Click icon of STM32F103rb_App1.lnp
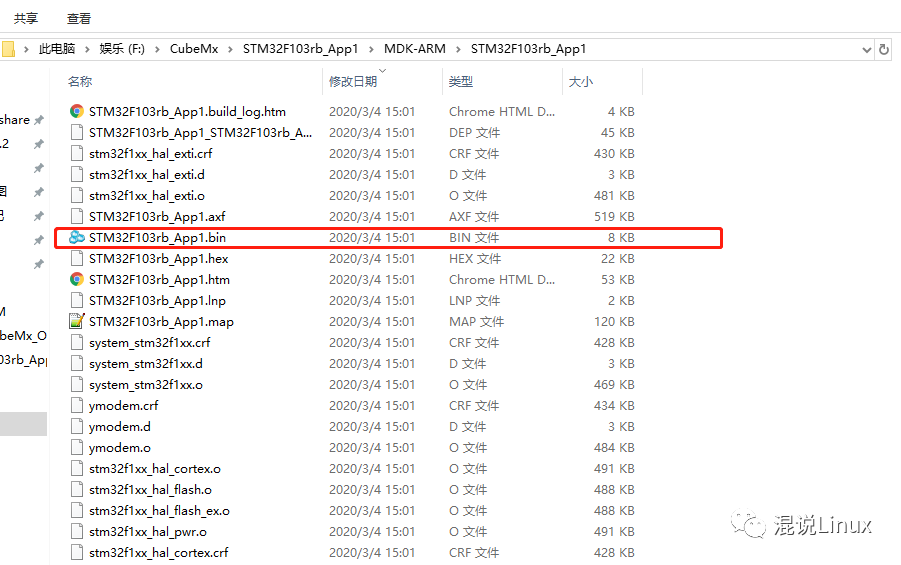901x565 pixels. tap(76, 301)
